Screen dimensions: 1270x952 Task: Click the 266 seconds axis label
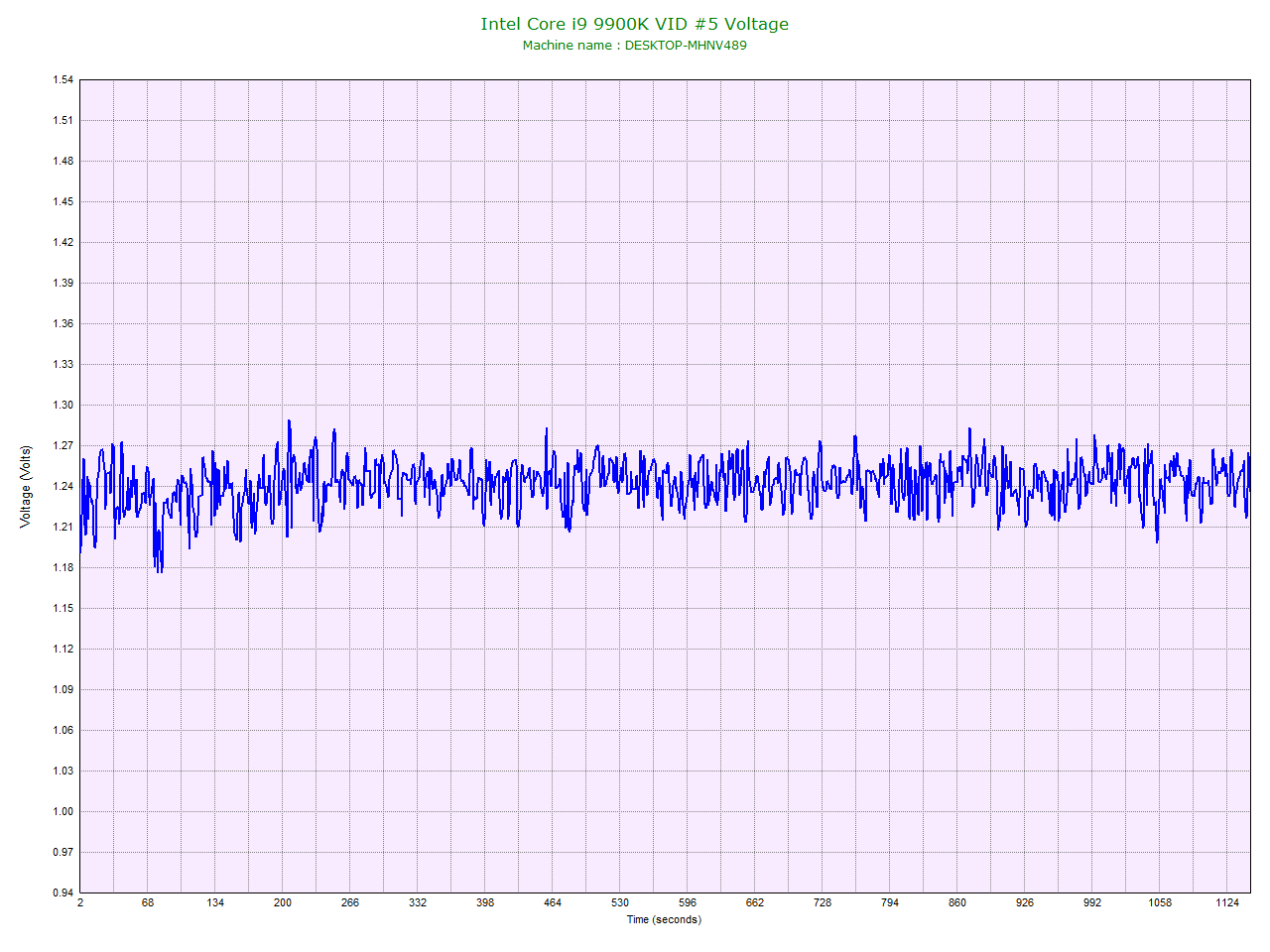[350, 902]
